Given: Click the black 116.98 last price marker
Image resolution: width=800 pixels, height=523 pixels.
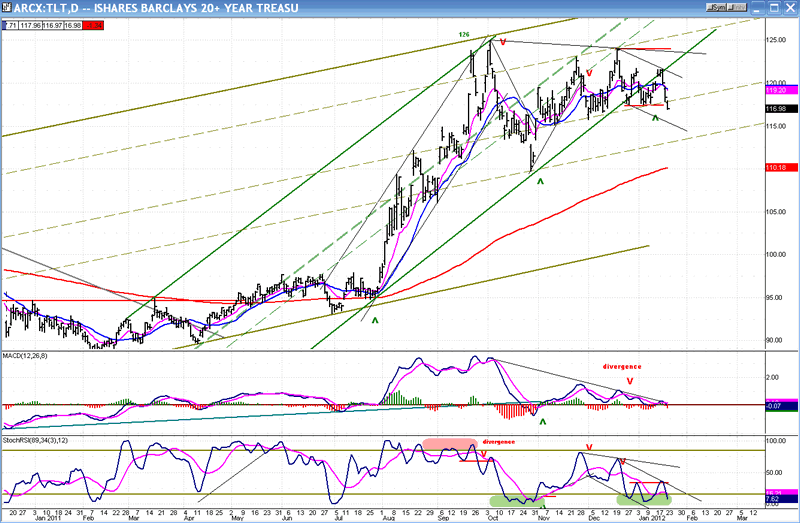Looking at the screenshot, I should (x=782, y=109).
